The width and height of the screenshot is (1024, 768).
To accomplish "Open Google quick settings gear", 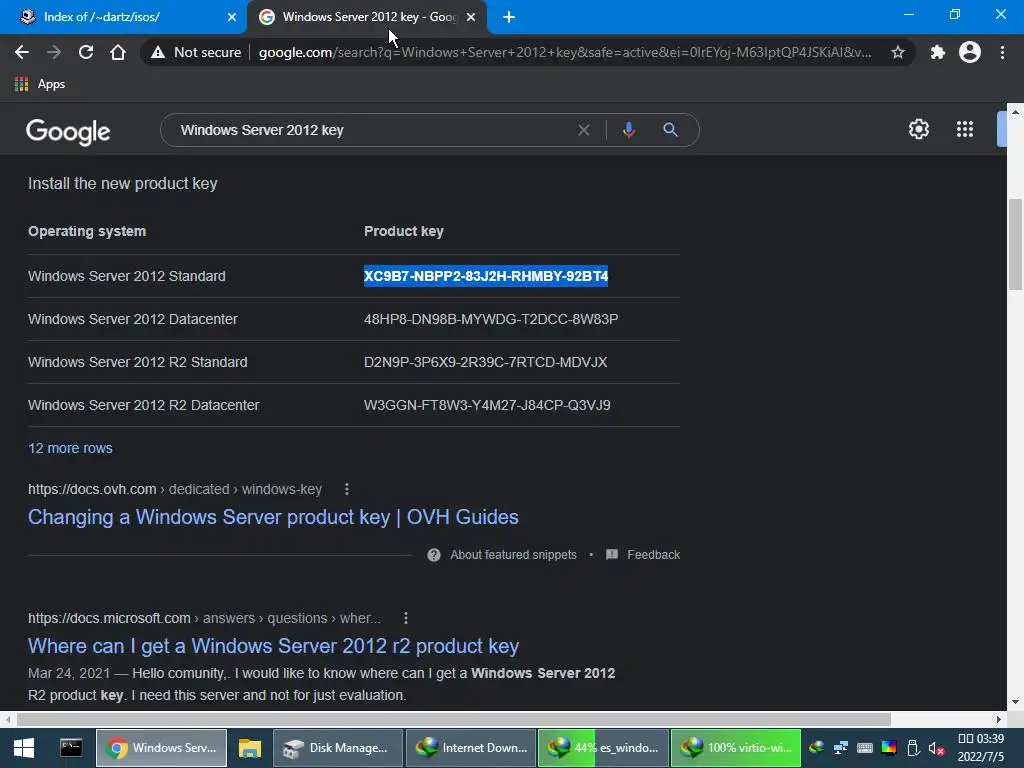I will pos(919,129).
